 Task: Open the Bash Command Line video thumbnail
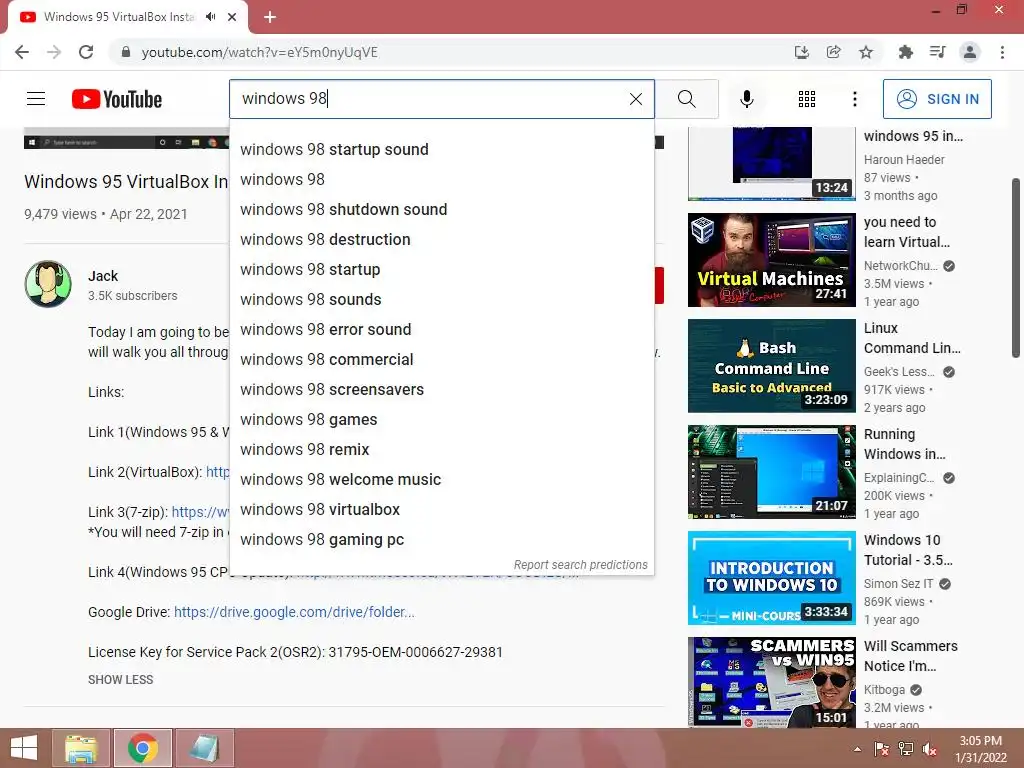771,366
